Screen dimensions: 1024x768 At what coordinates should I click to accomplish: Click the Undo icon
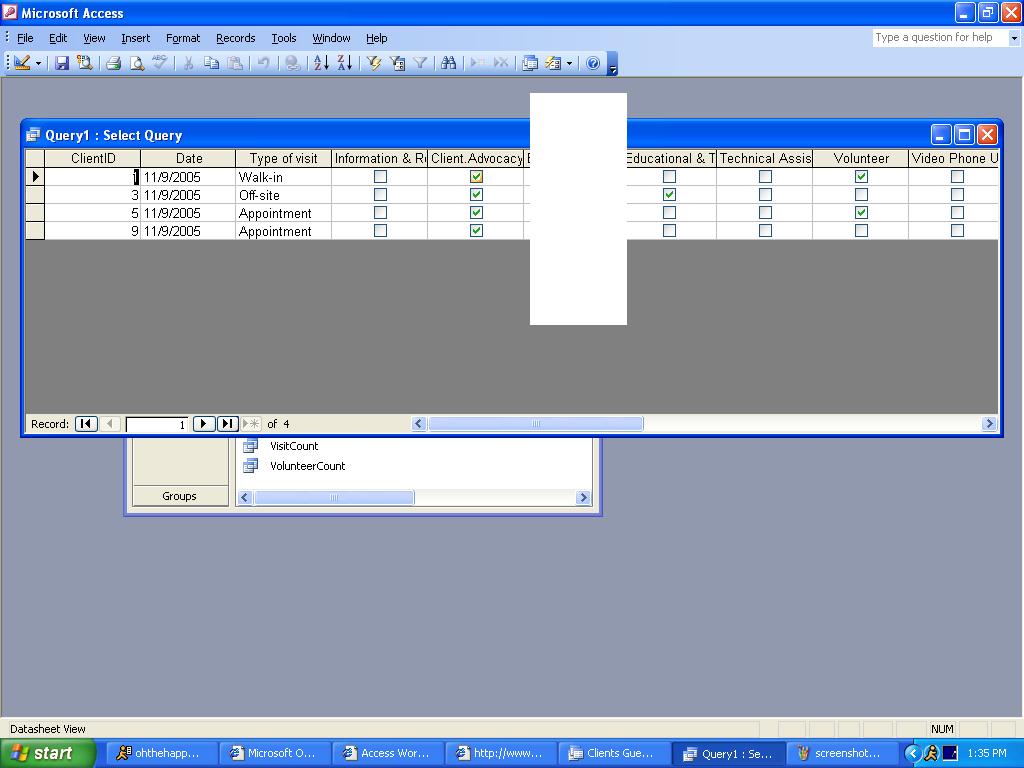(263, 63)
